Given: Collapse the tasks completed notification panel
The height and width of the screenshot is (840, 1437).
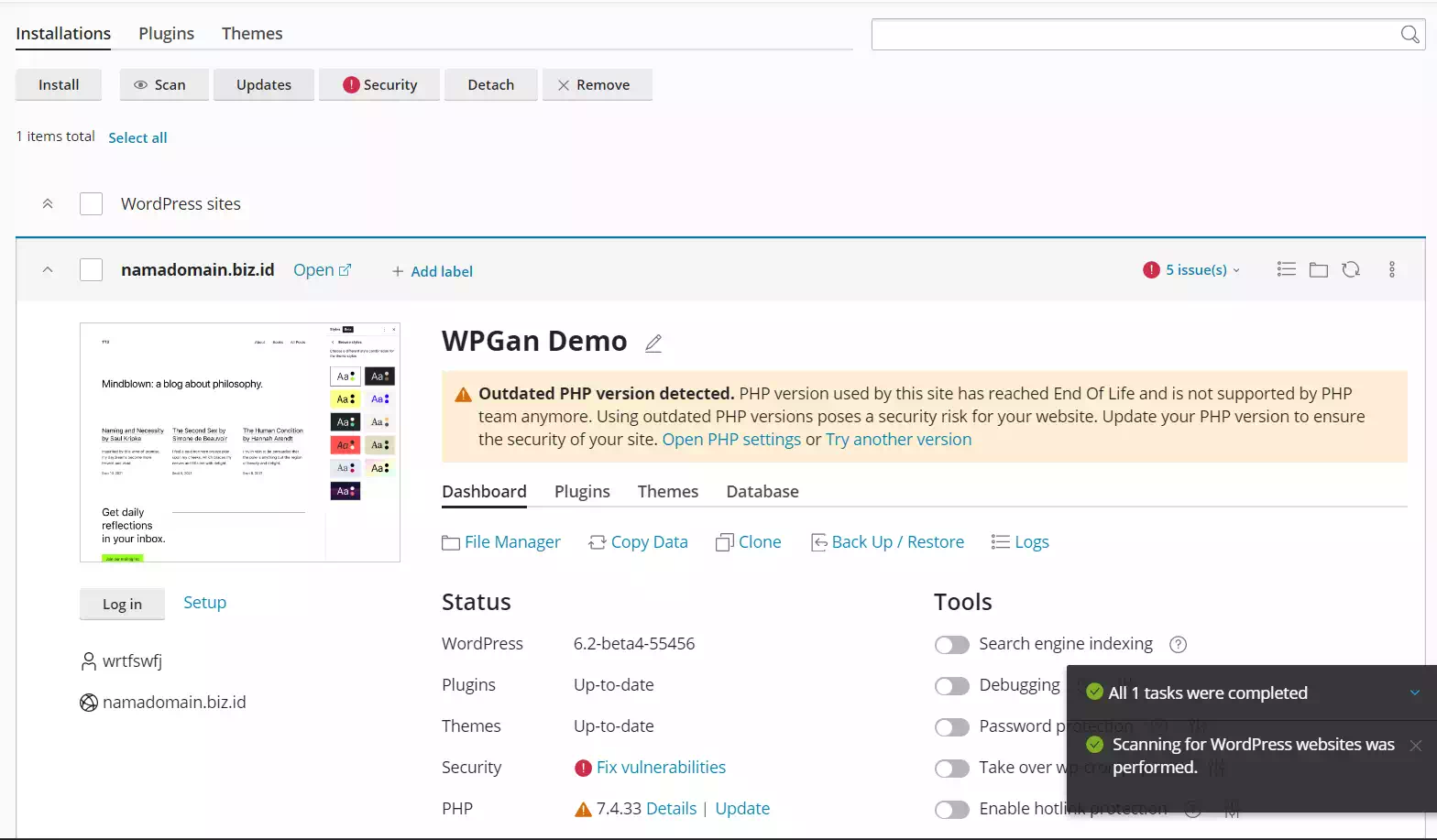Looking at the screenshot, I should (1414, 693).
